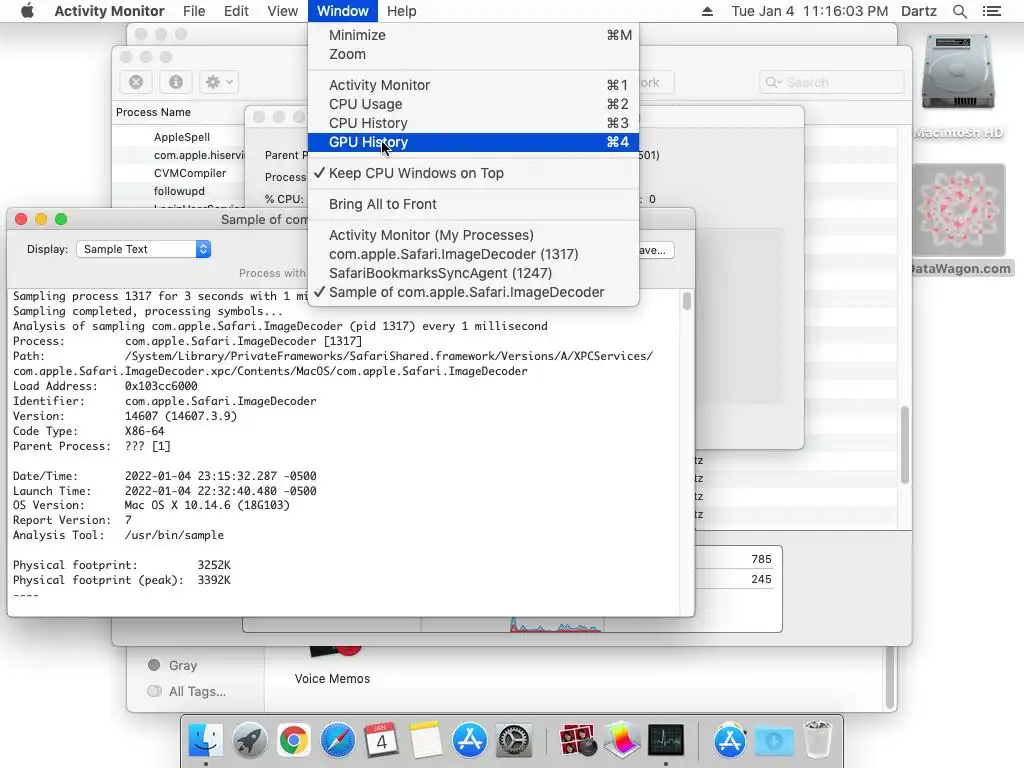Open Spotlight search in menu bar

[x=959, y=11]
